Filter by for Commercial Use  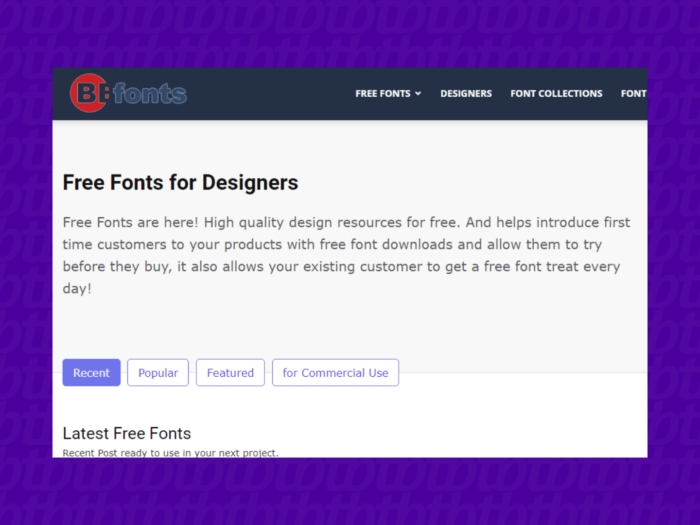[x=335, y=373]
